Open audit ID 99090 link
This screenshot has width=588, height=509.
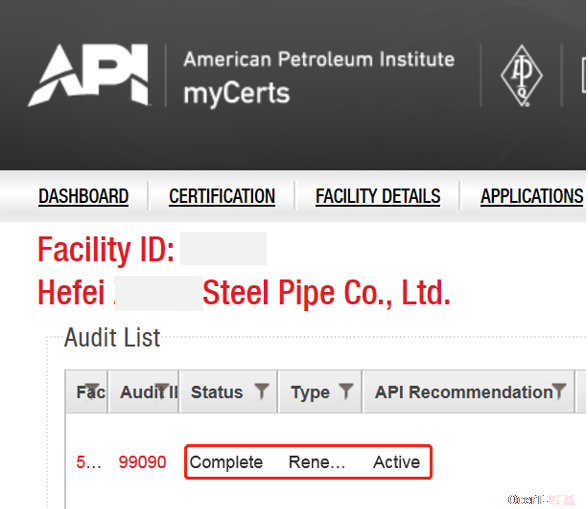(142, 462)
